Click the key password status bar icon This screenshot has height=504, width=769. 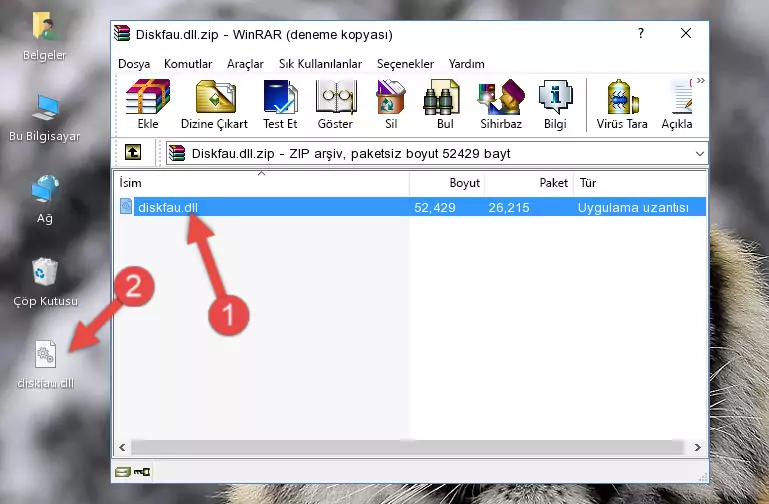pos(142,472)
